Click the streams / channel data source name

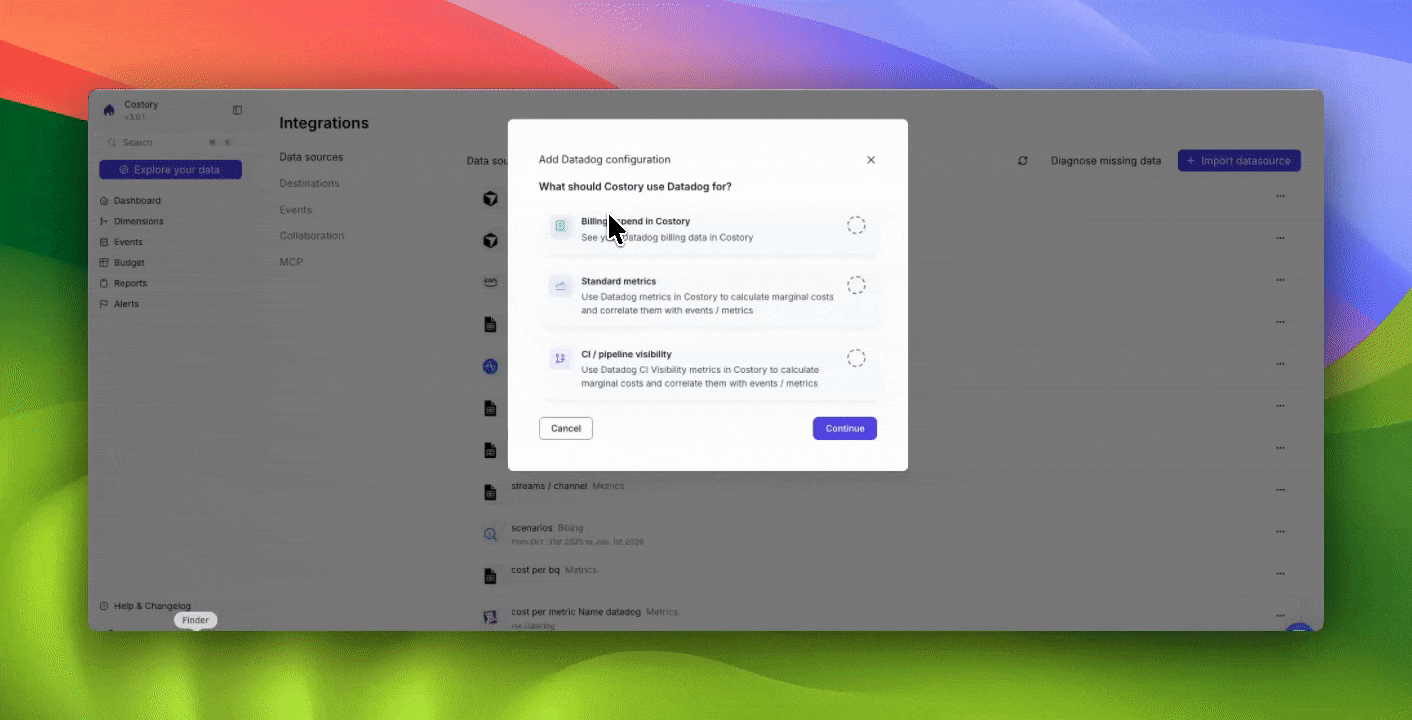click(549, 486)
